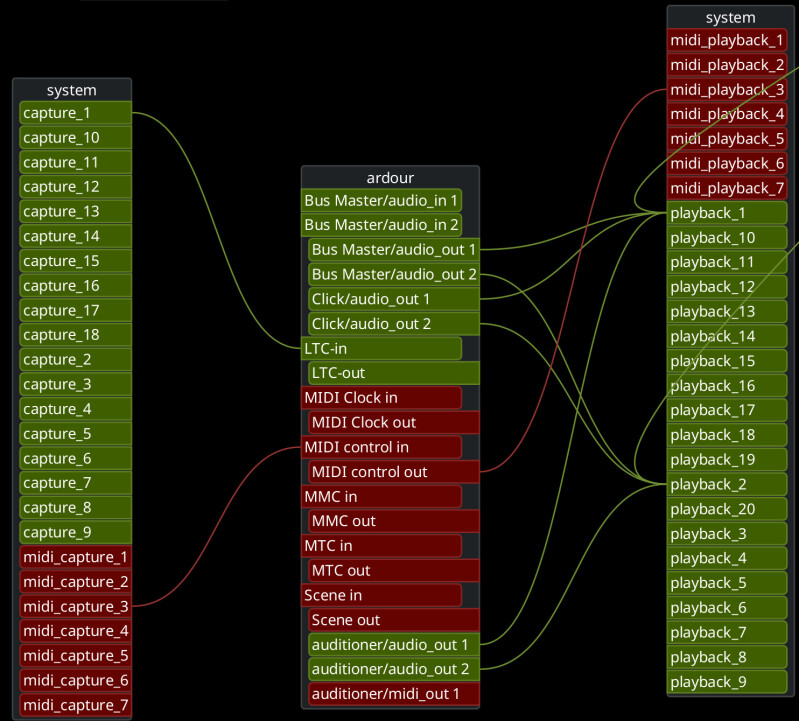This screenshot has width=799, height=721.
Task: Select the ardour node title bar
Action: [x=390, y=178]
